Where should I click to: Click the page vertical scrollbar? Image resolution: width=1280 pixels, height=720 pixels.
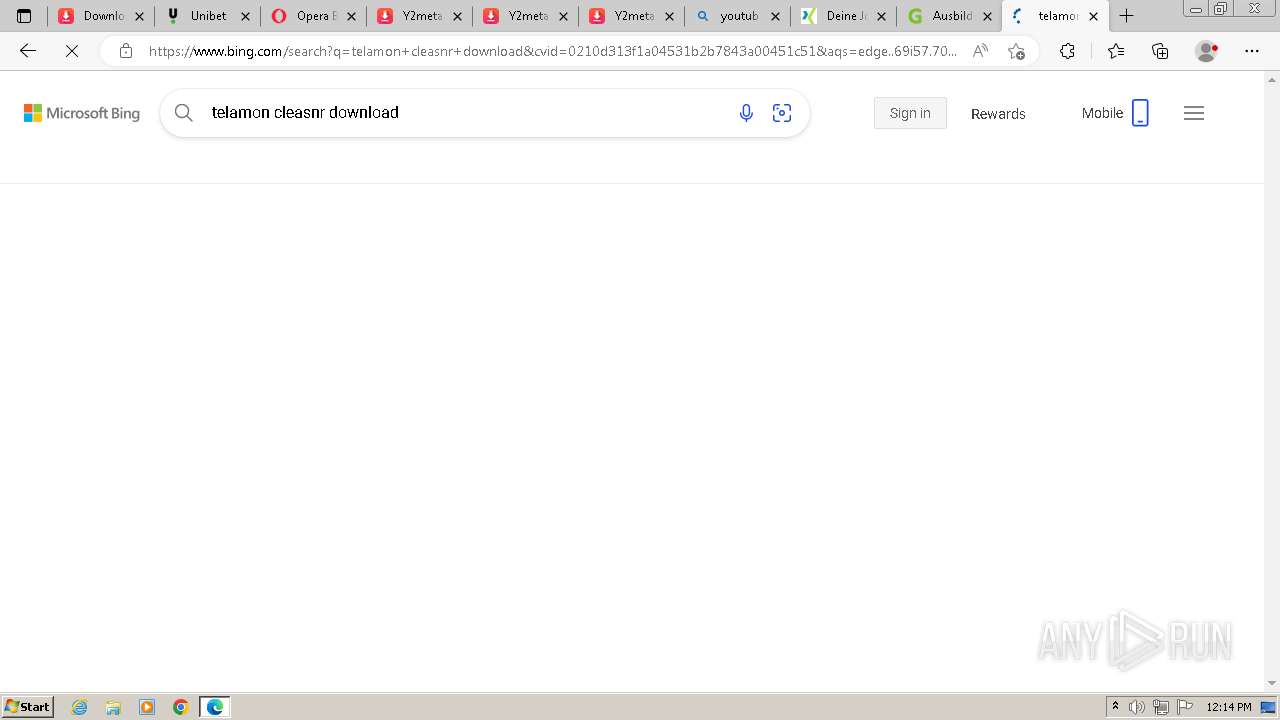1272,380
